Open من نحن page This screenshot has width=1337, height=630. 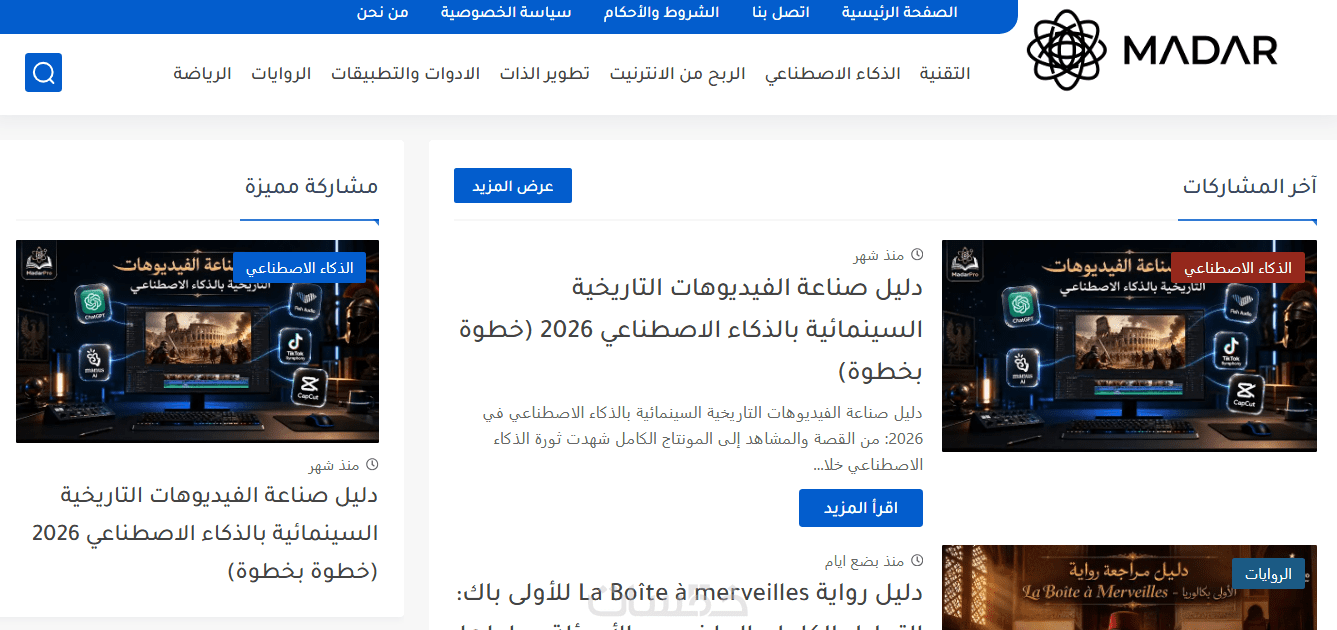point(383,12)
